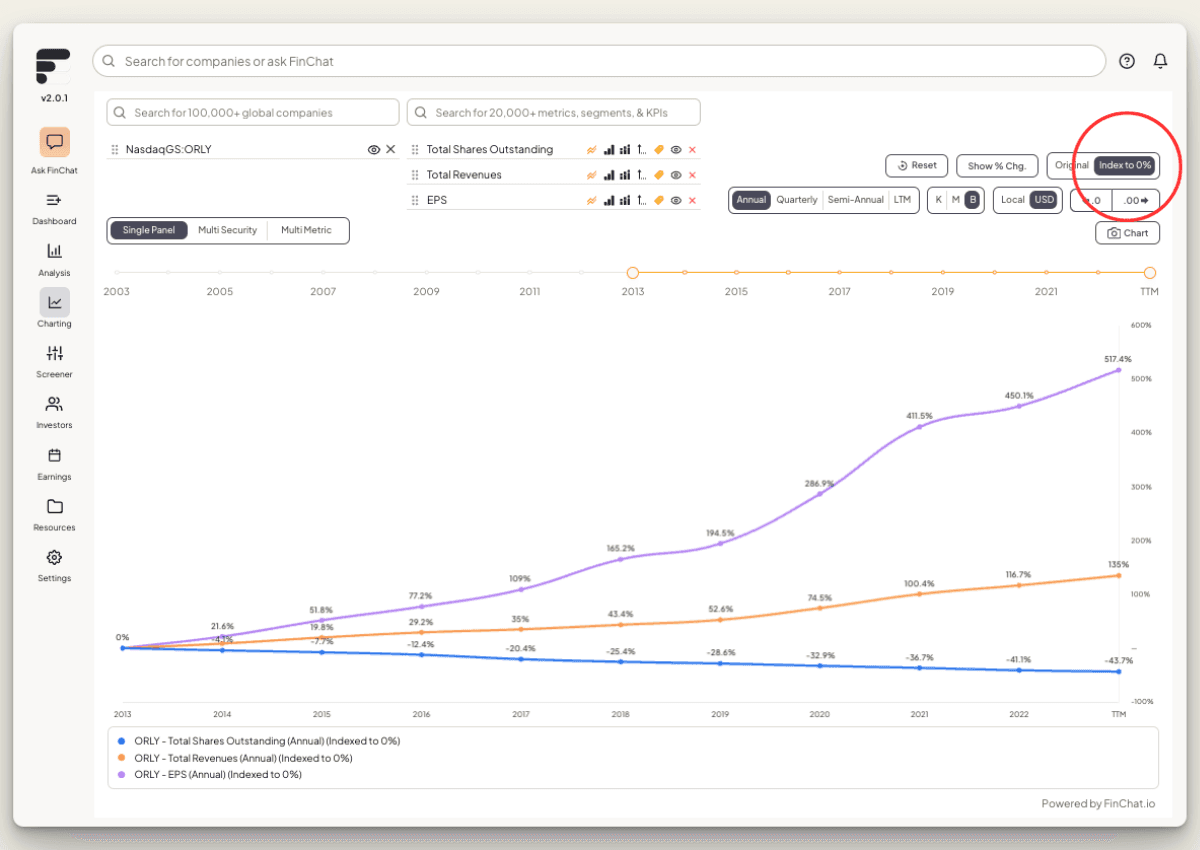The height and width of the screenshot is (850, 1200).
Task: Set EPS to bar chart type
Action: [x=609, y=200]
